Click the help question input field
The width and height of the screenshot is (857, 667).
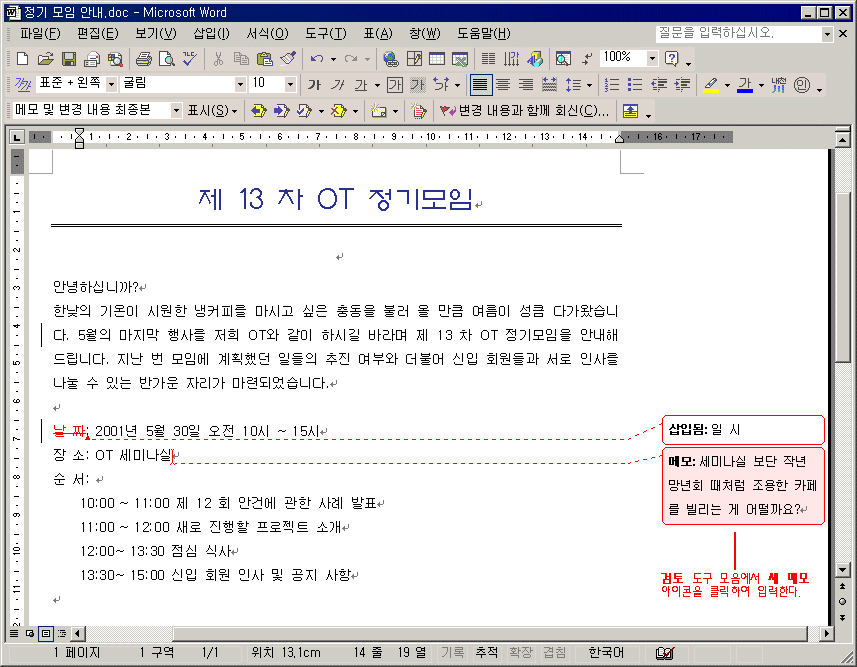pyautogui.click(x=737, y=33)
